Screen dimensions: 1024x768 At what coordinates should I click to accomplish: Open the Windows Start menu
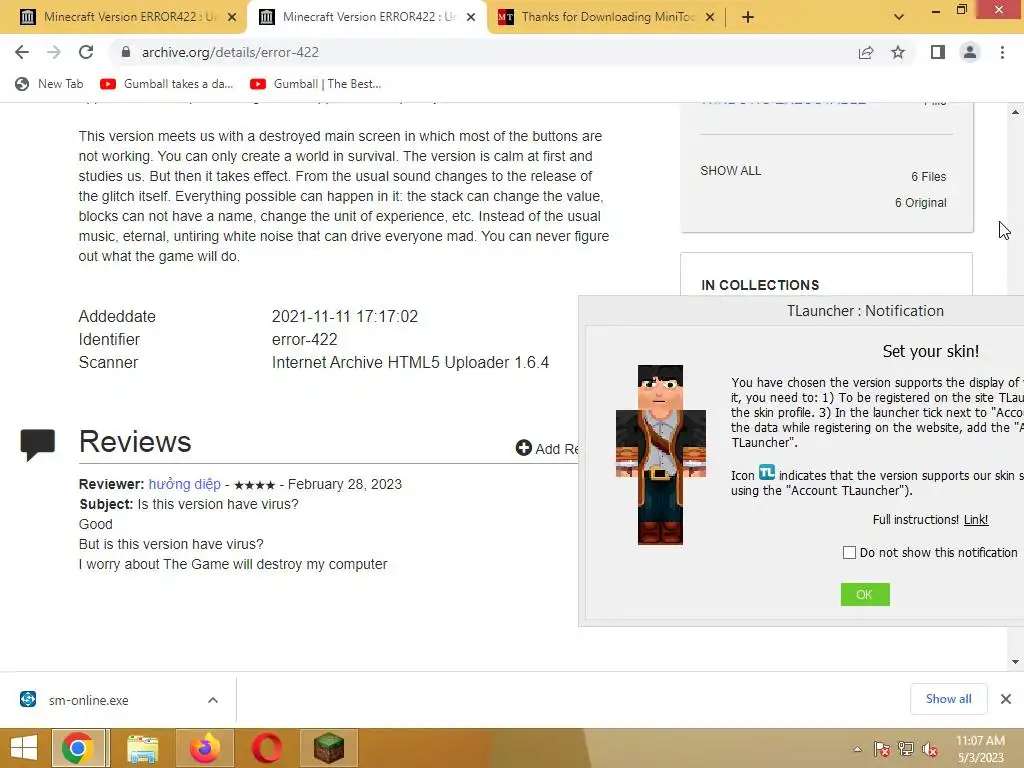pyautogui.click(x=24, y=748)
